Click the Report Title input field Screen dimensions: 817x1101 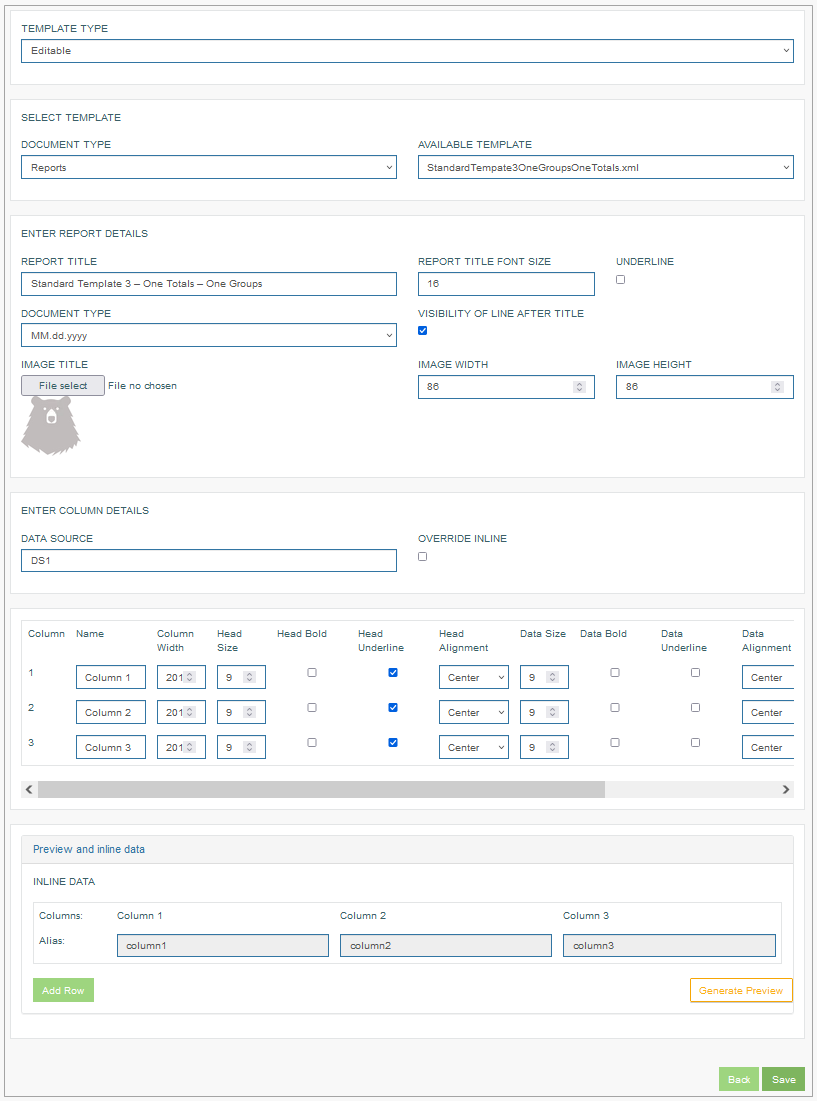pyautogui.click(x=208, y=284)
